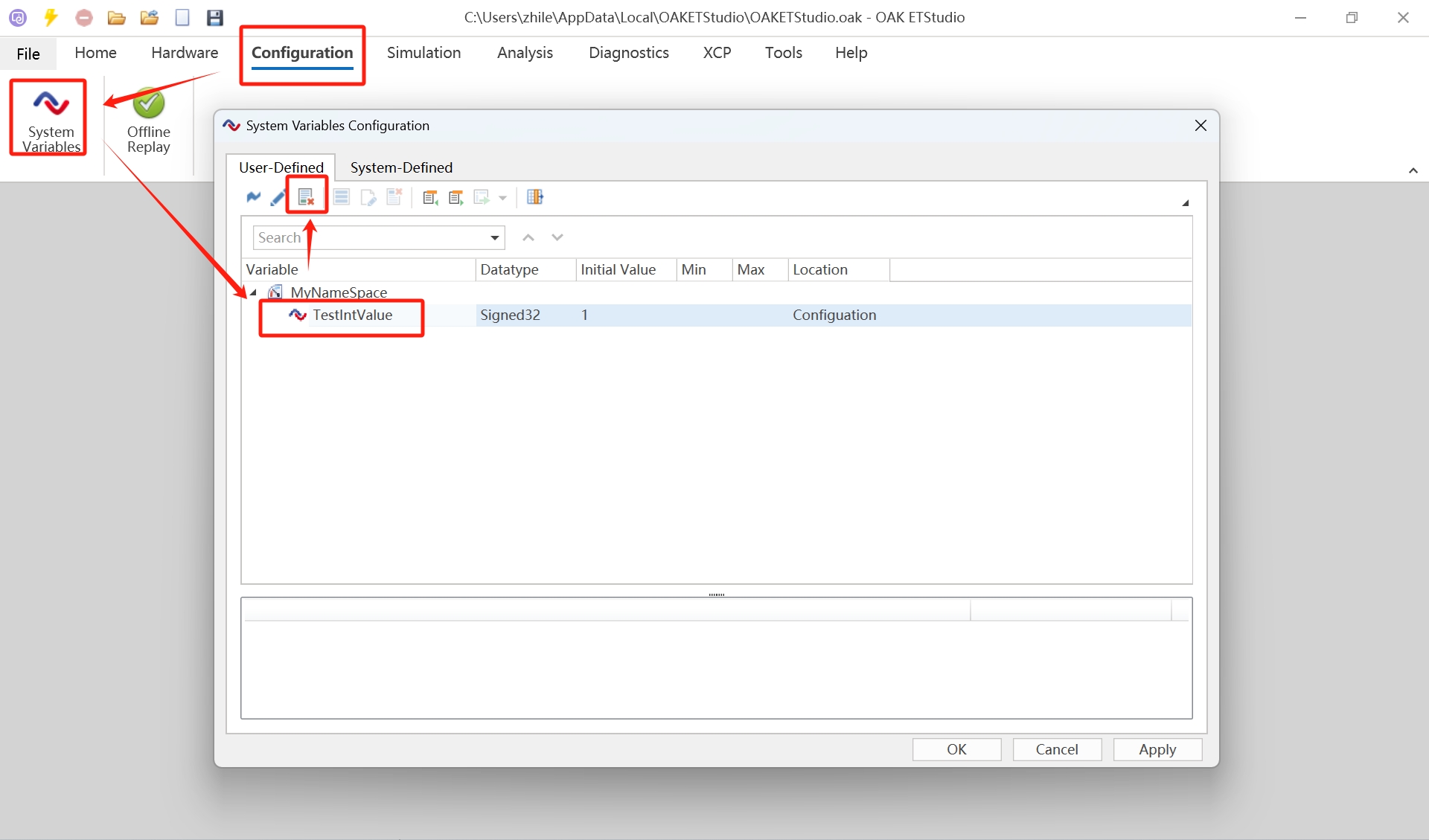Click the new system variable wave icon
Image resolution: width=1429 pixels, height=840 pixels.
coord(254,197)
